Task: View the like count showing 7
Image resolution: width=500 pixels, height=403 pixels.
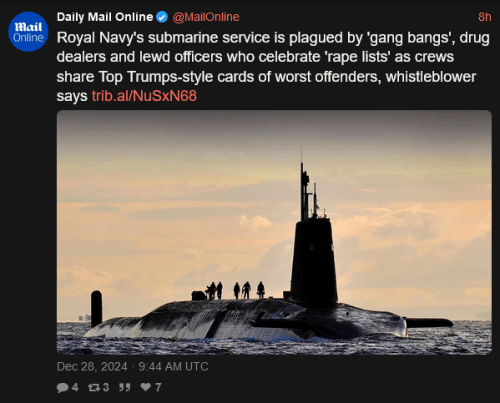Action: (x=158, y=387)
